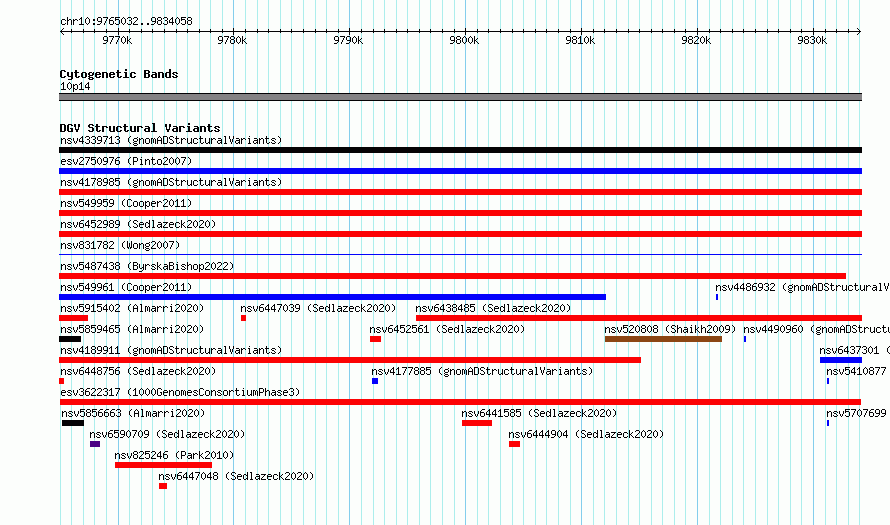Click the gray 10p14 cytogenetic band bar
This screenshot has height=525, width=890.
[460, 97]
